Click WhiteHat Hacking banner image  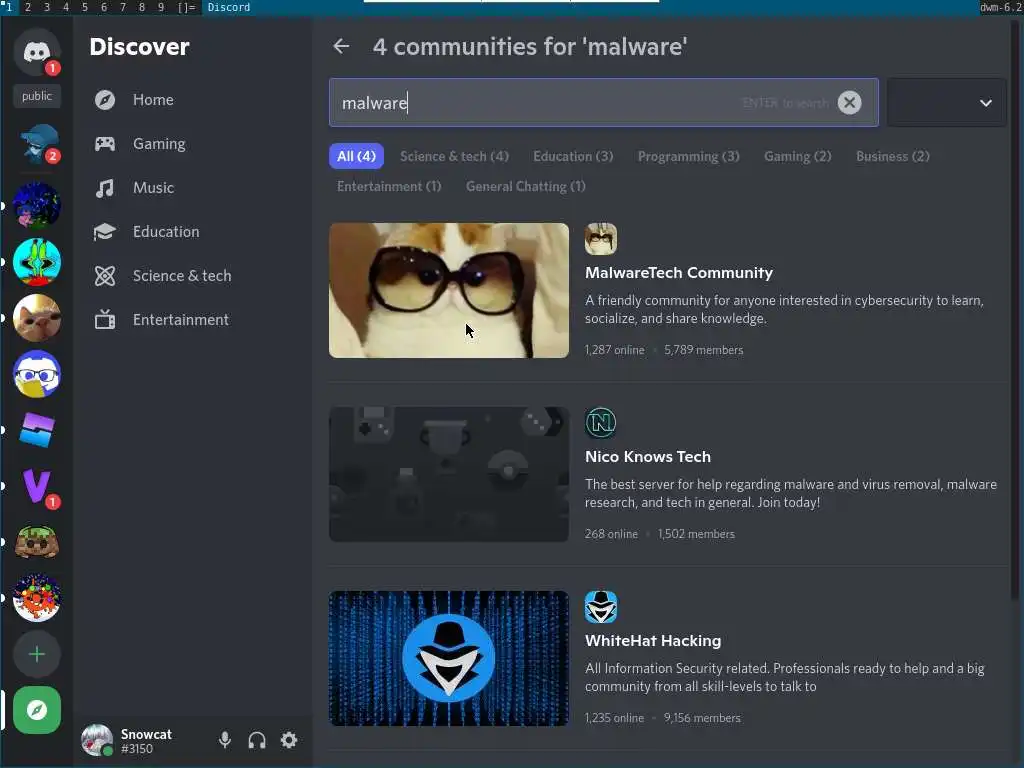tap(449, 658)
